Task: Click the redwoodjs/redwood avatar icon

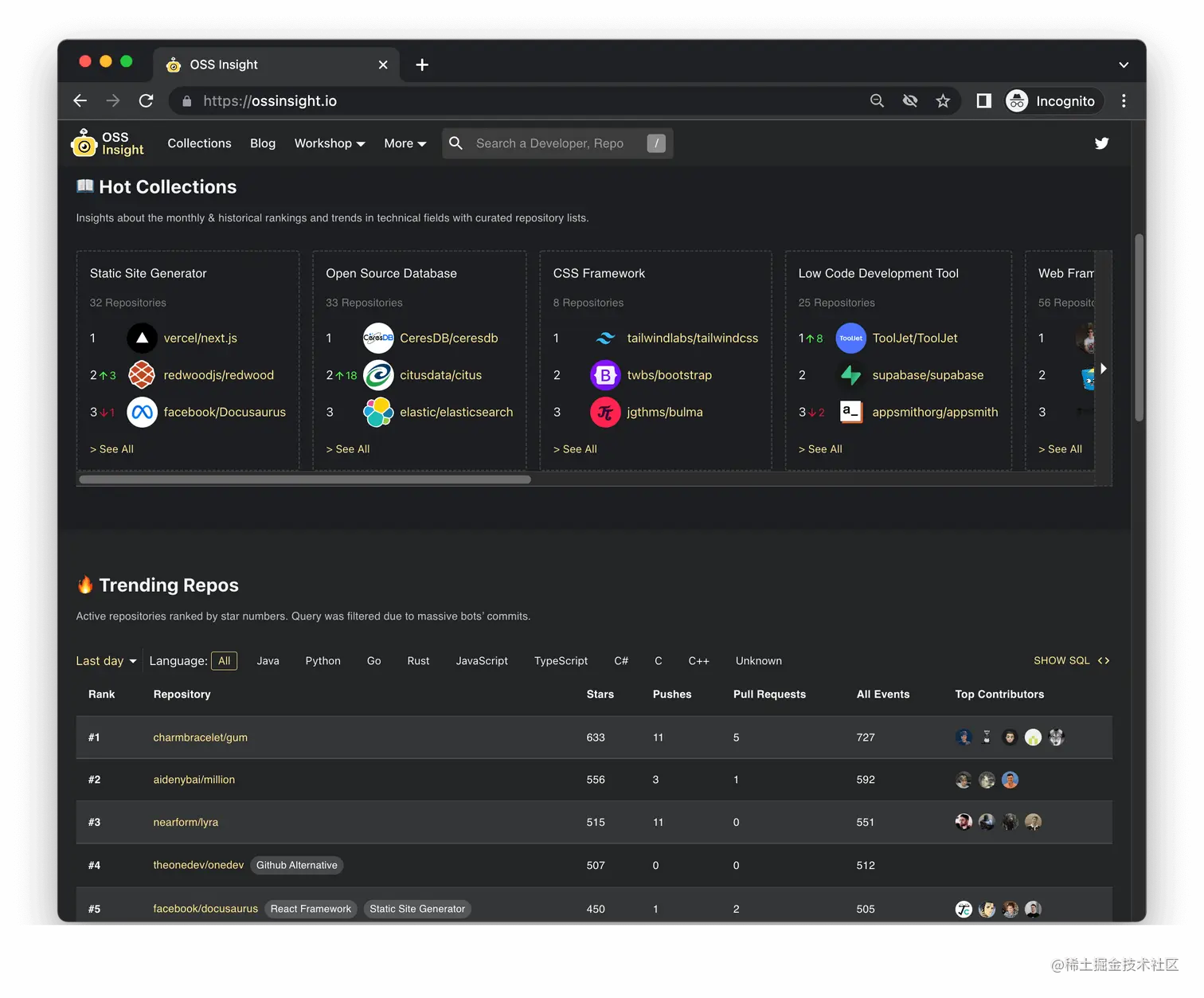Action: tap(142, 374)
